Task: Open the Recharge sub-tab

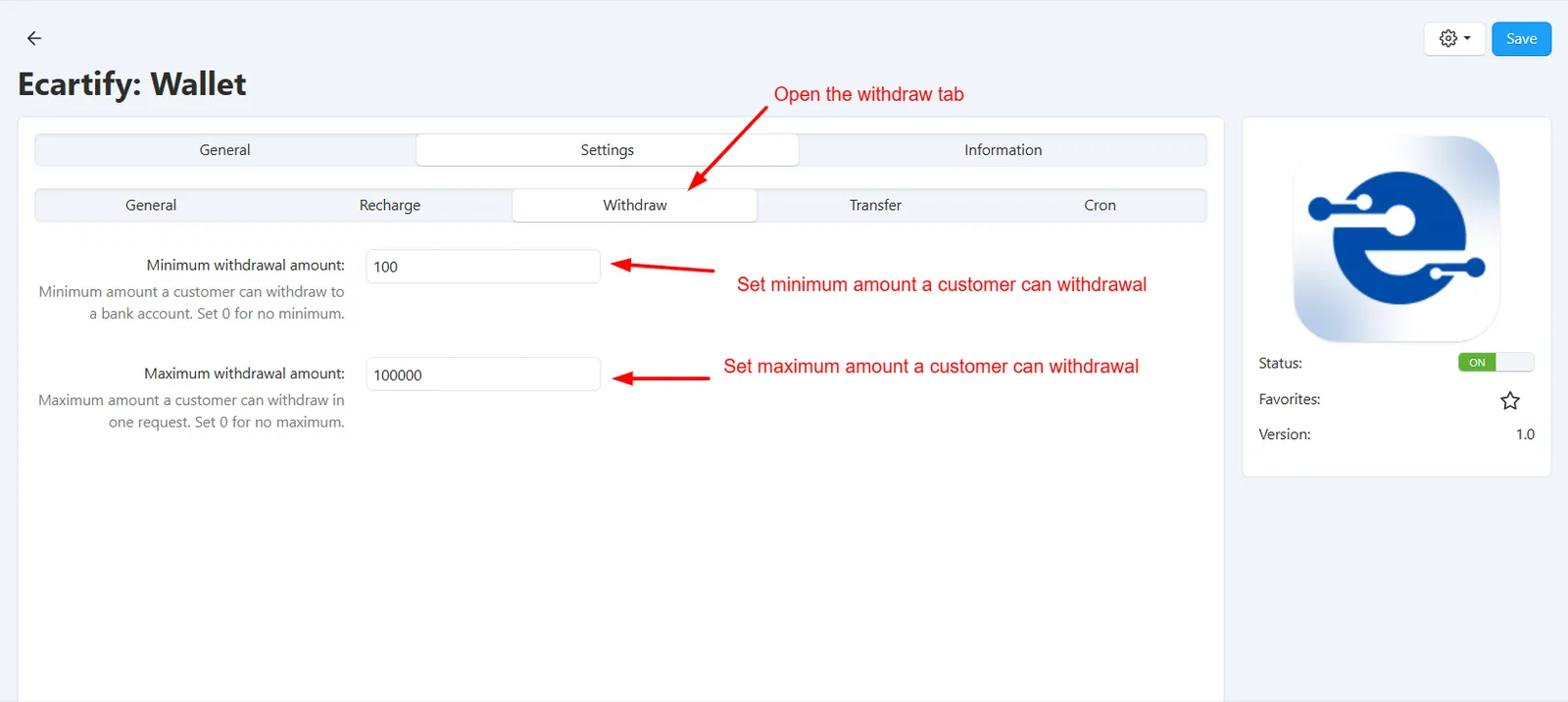Action: [x=389, y=205]
